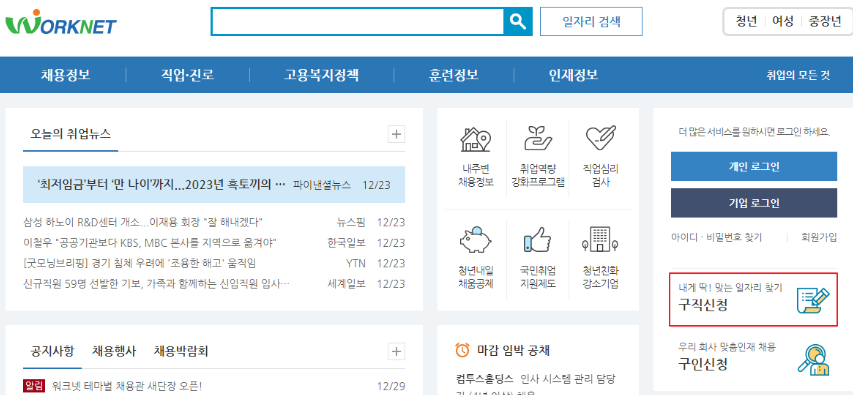
Task: Click the red 알림 badge
Action: [34, 386]
